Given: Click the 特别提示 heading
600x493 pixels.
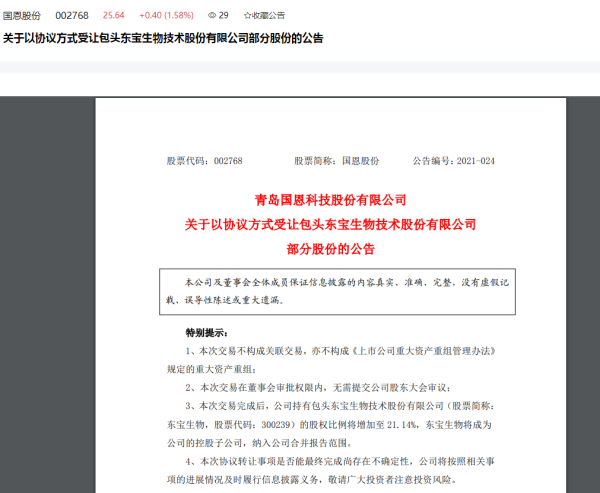Looking at the screenshot, I should coord(207,333).
